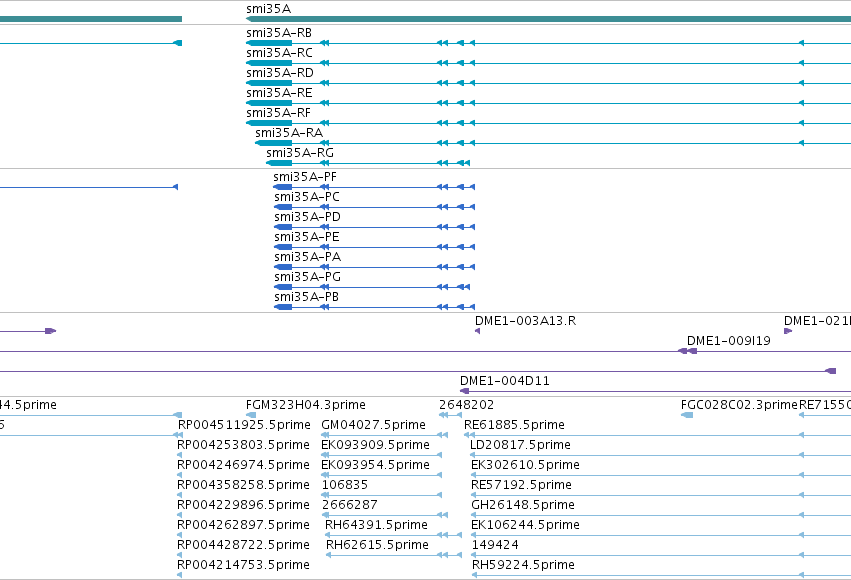Screen dimensions: 851x580
Task: Select EST EK093954.5prime
Action: point(376,466)
